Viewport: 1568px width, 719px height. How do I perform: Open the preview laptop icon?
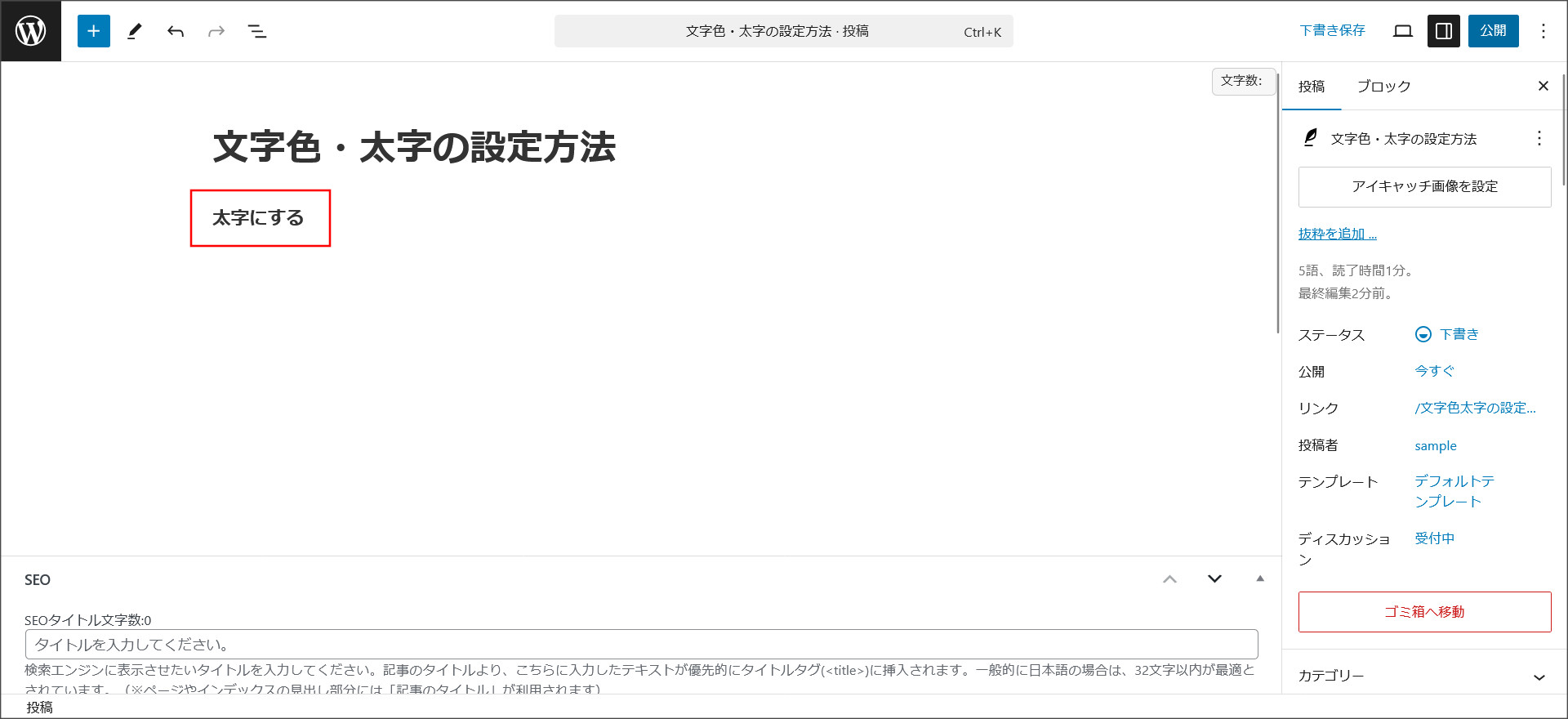coord(1403,31)
